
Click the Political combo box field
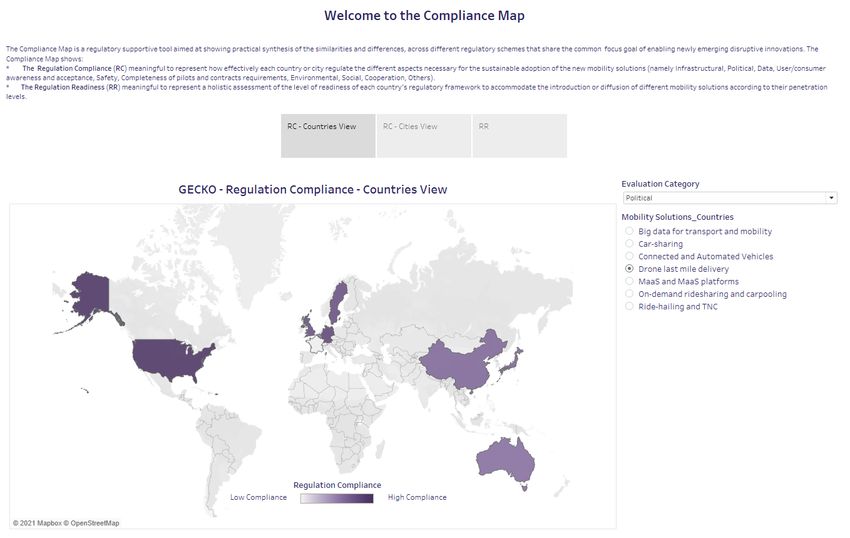tap(730, 198)
